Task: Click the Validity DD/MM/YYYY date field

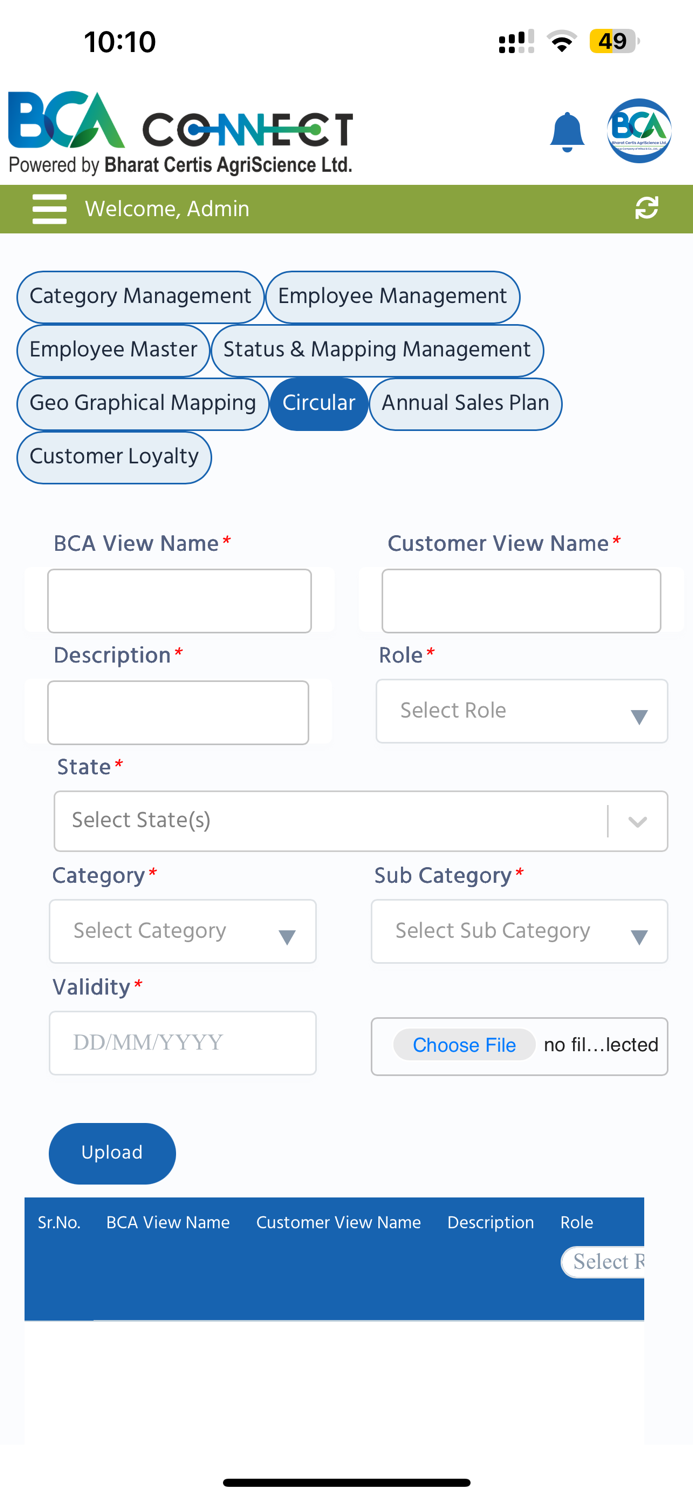Action: (182, 1042)
